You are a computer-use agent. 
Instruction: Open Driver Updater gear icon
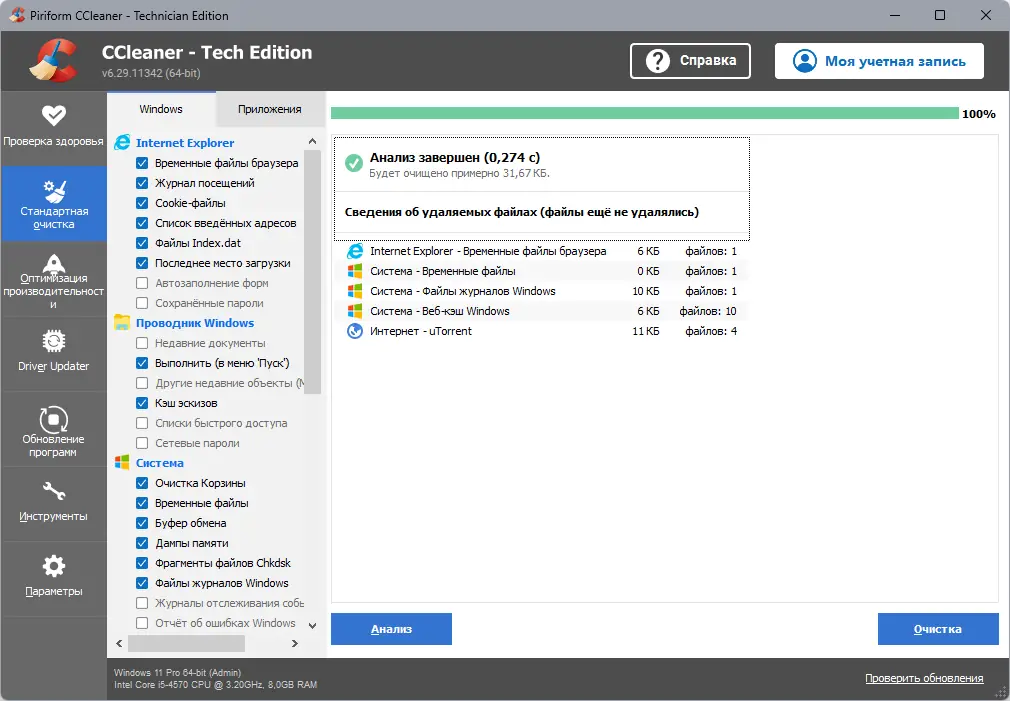pyautogui.click(x=53, y=341)
